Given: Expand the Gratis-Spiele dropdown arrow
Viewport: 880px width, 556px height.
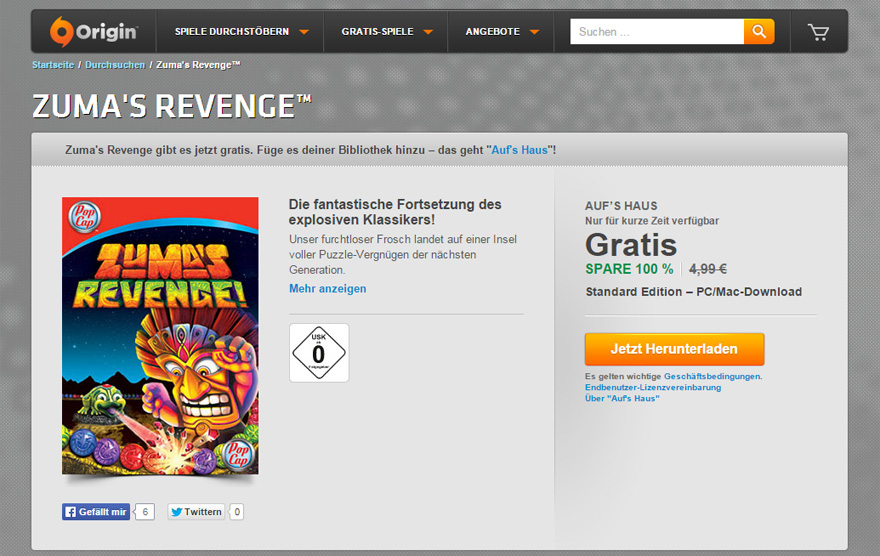Looking at the screenshot, I should 428,32.
